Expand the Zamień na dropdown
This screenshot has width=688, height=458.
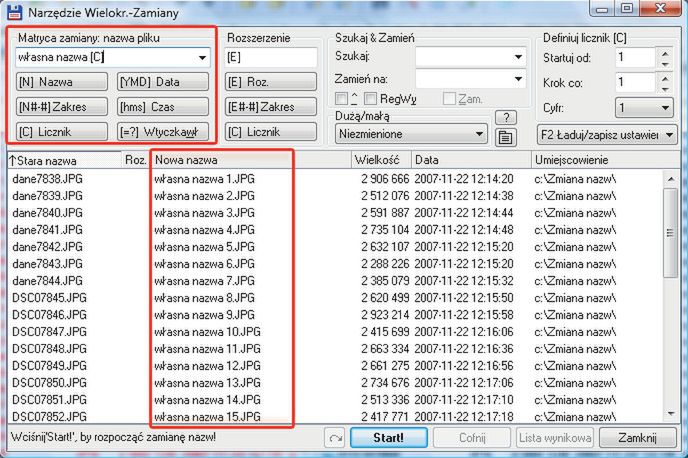click(x=518, y=79)
